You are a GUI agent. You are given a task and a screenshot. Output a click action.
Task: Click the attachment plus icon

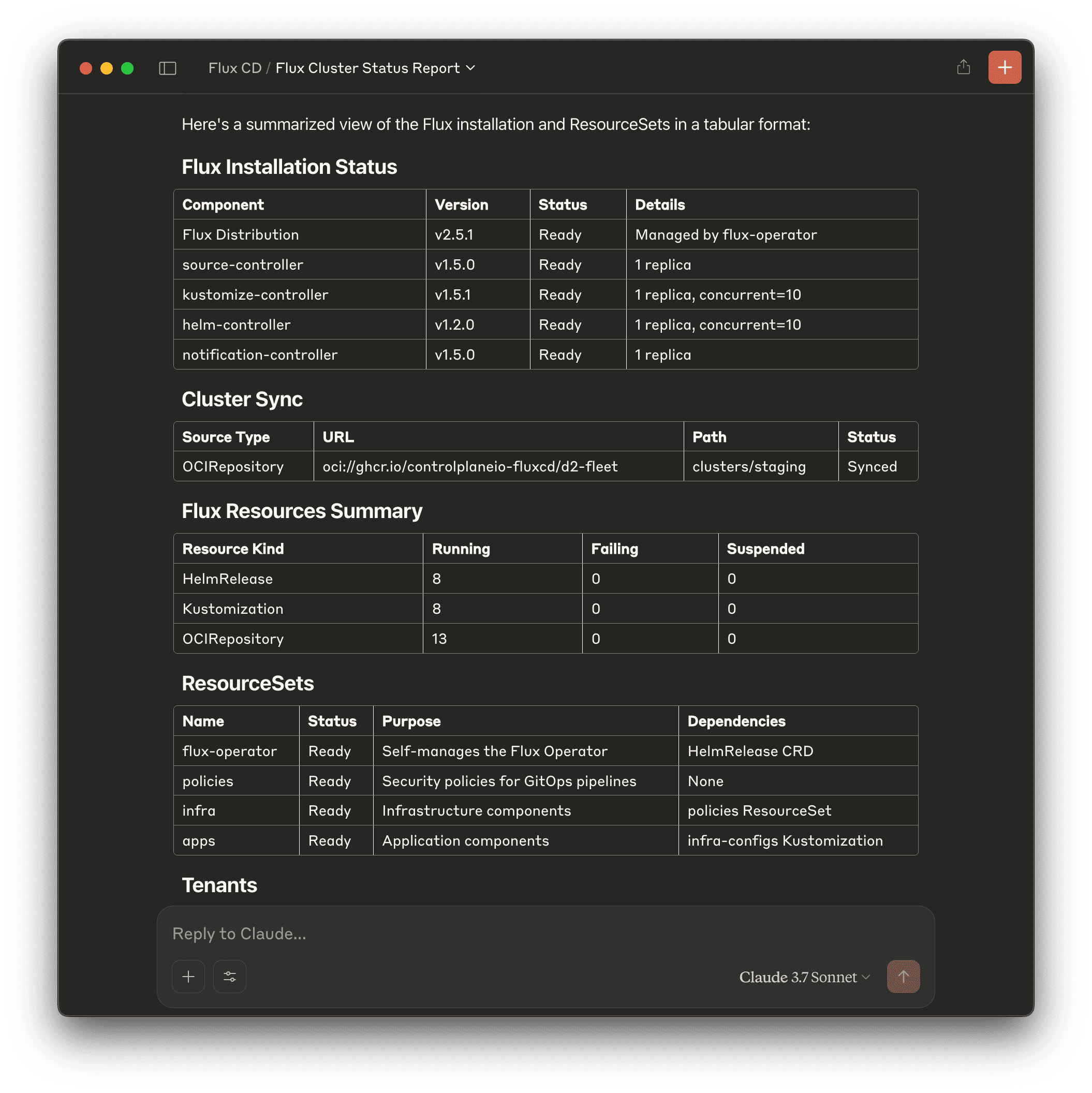188,977
